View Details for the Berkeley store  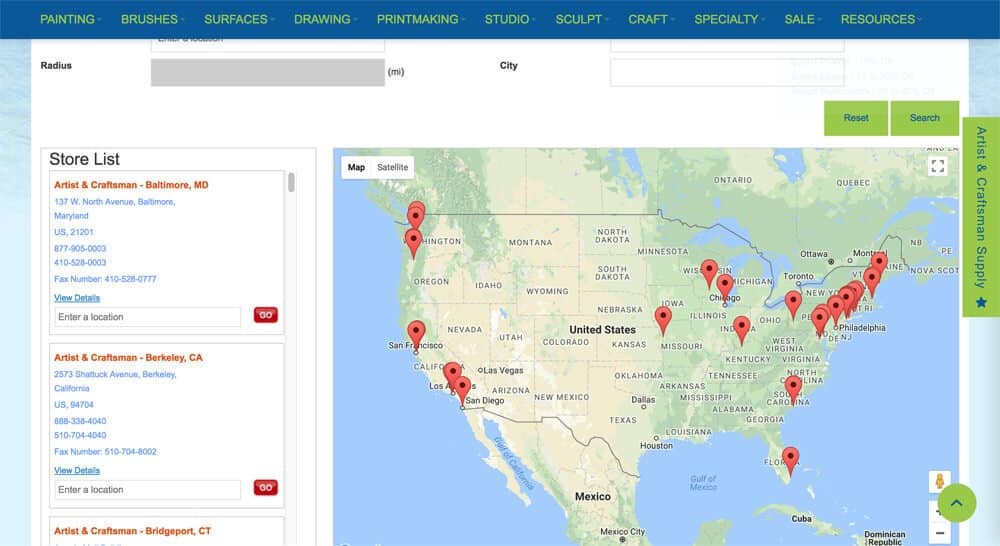77,471
